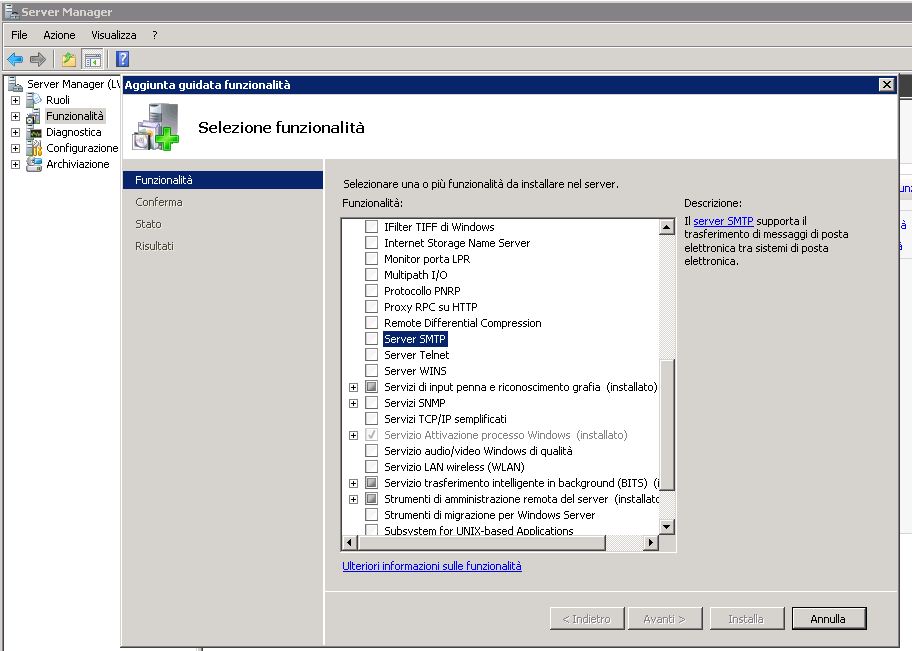This screenshot has width=912, height=651.
Task: Expand the Diagnostica tree node
Action: [x=16, y=133]
